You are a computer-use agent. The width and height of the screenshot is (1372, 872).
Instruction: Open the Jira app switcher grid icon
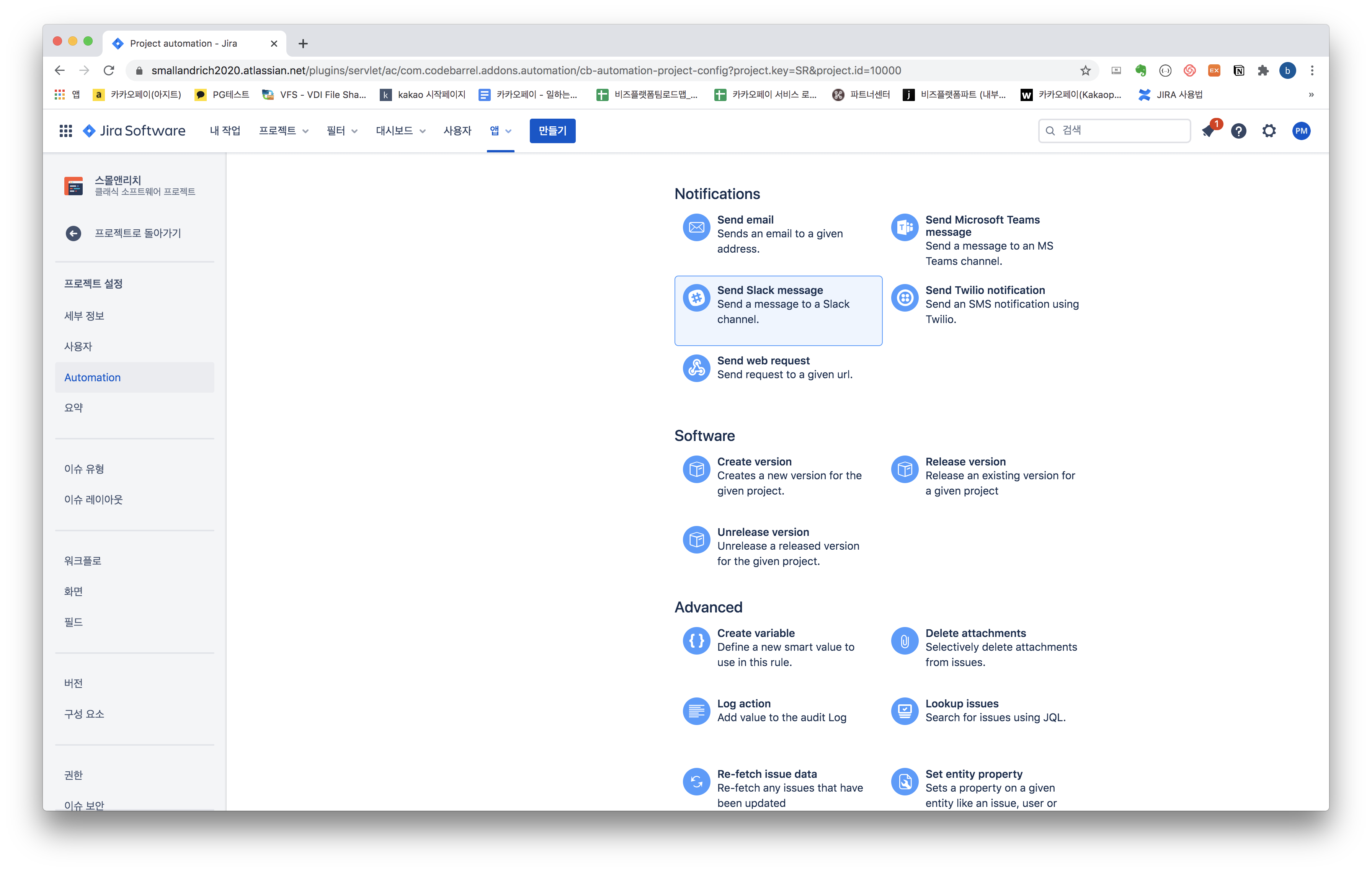point(65,131)
